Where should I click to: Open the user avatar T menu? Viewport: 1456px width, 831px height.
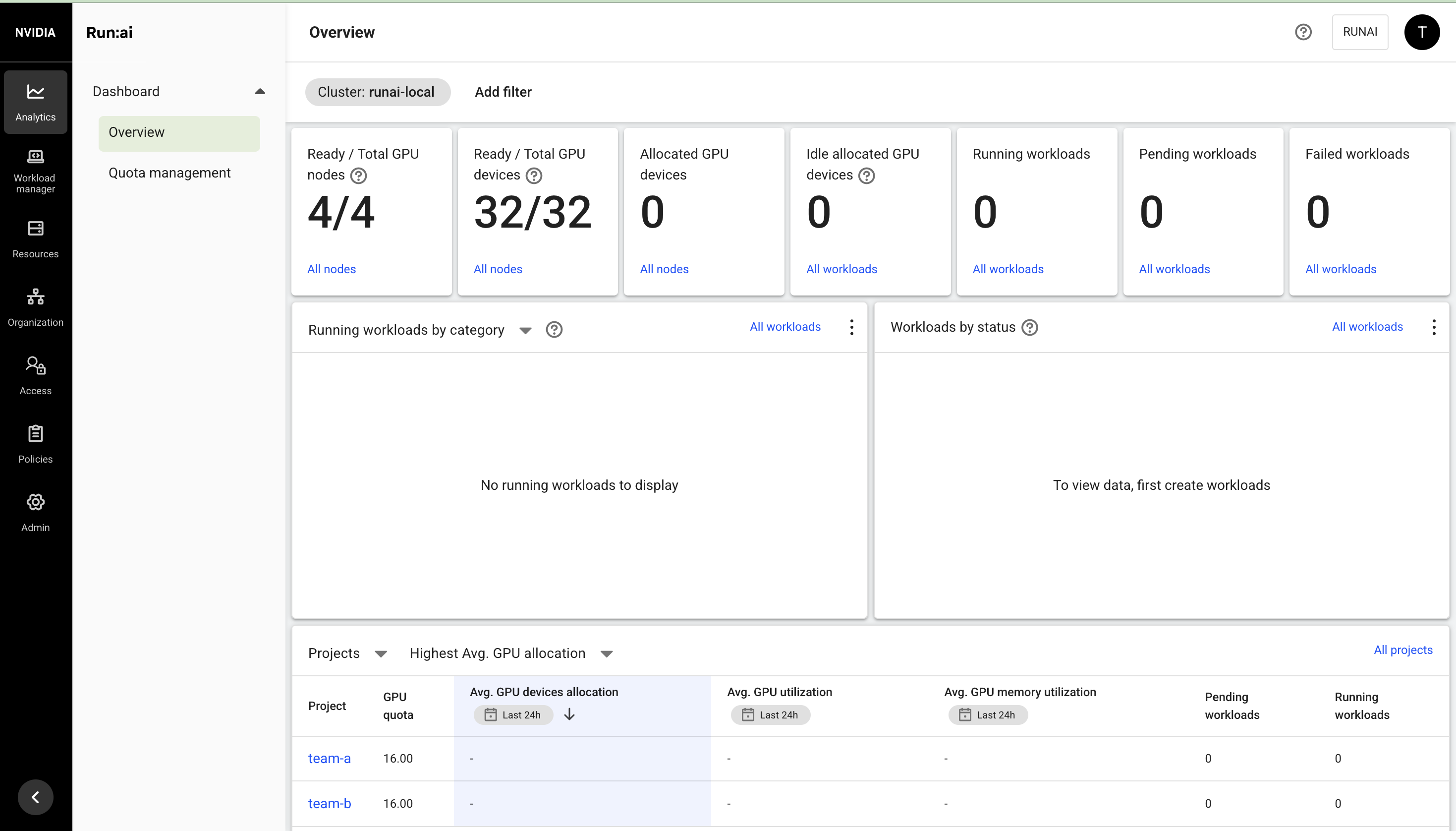pyautogui.click(x=1422, y=32)
